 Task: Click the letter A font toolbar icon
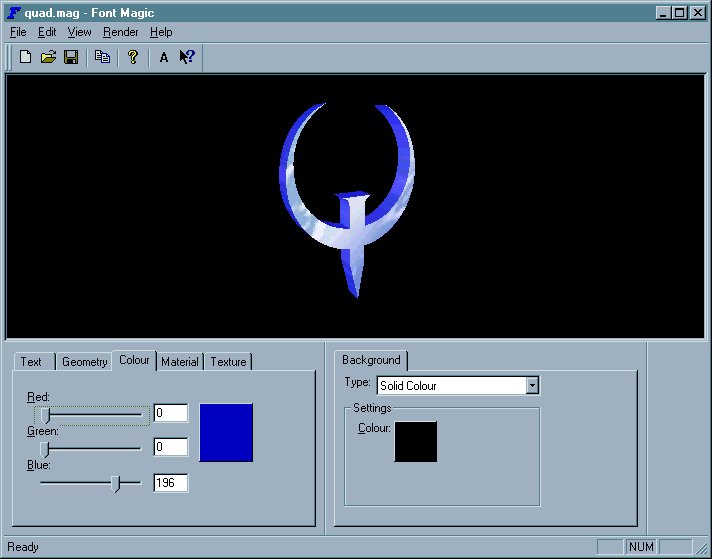click(163, 57)
